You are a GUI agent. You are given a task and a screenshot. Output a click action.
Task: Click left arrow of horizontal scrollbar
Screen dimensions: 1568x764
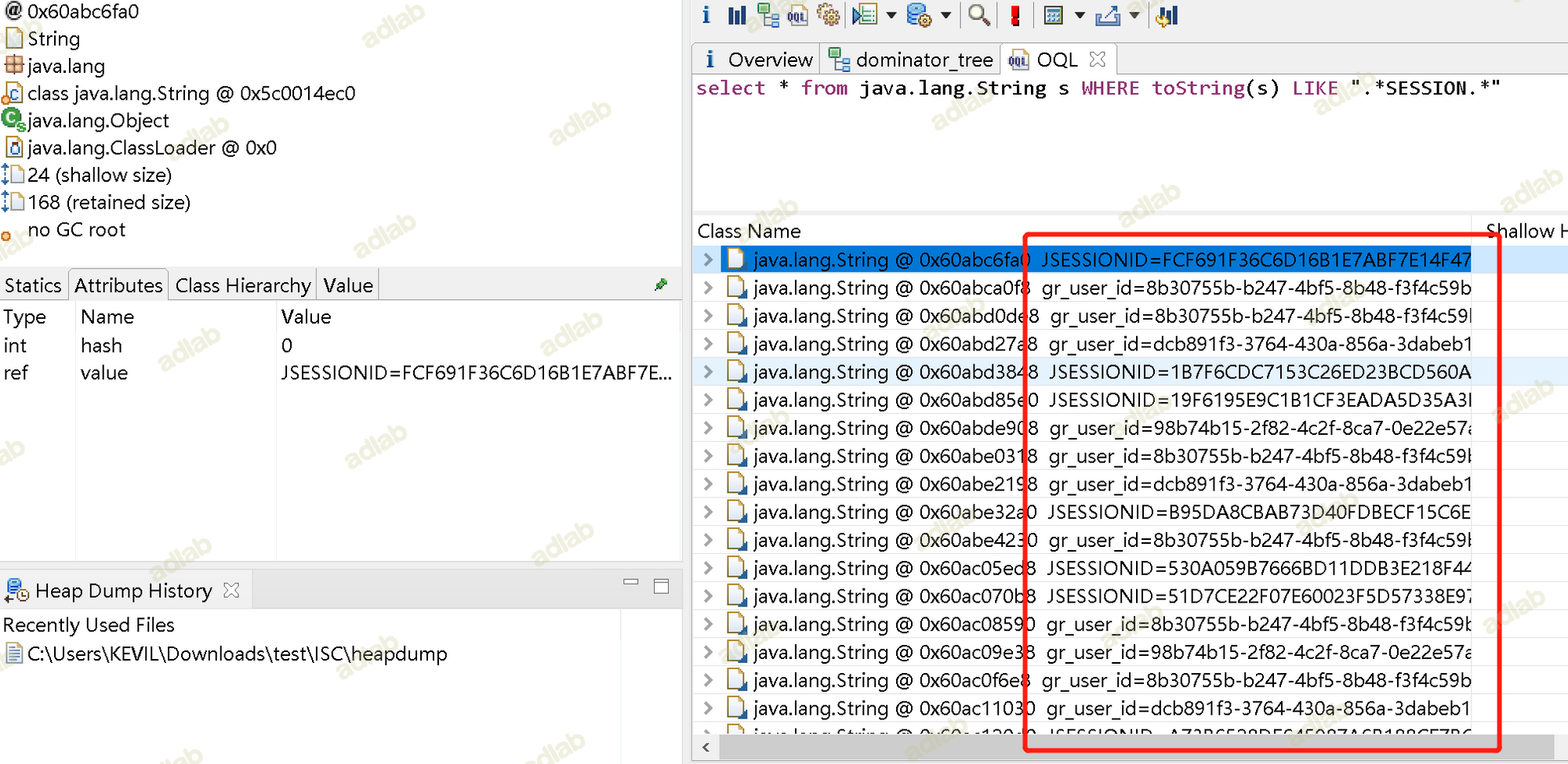(706, 747)
